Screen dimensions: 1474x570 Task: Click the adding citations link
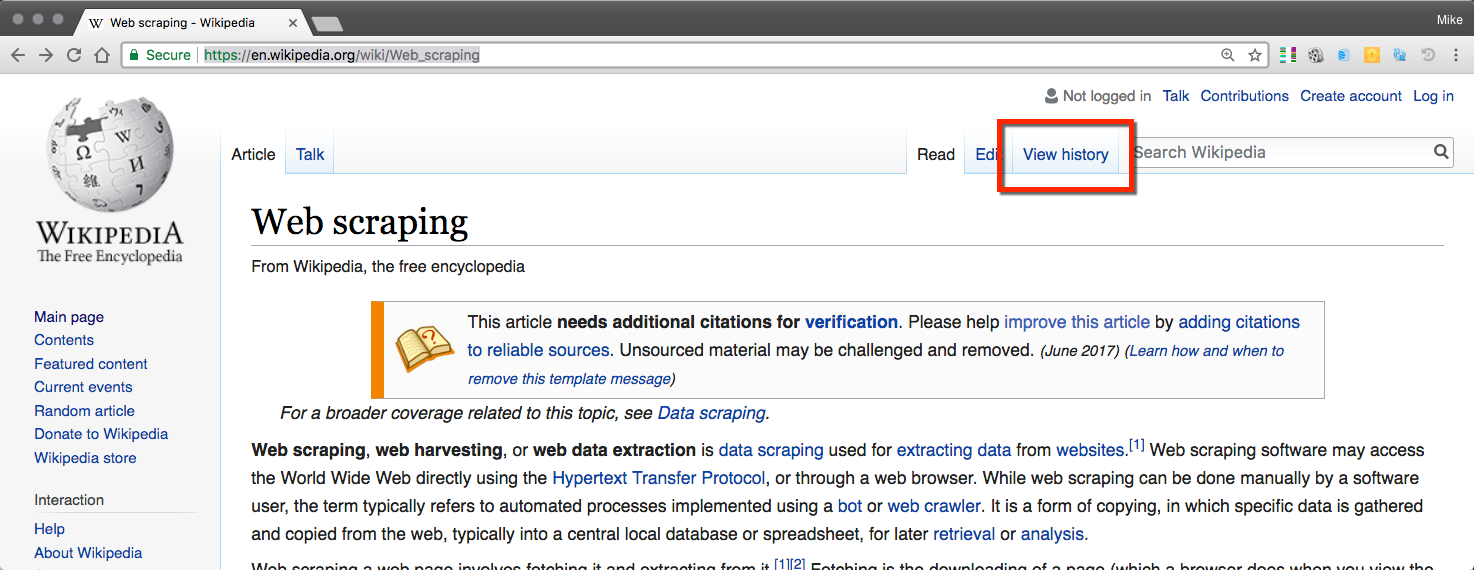[x=1239, y=322]
